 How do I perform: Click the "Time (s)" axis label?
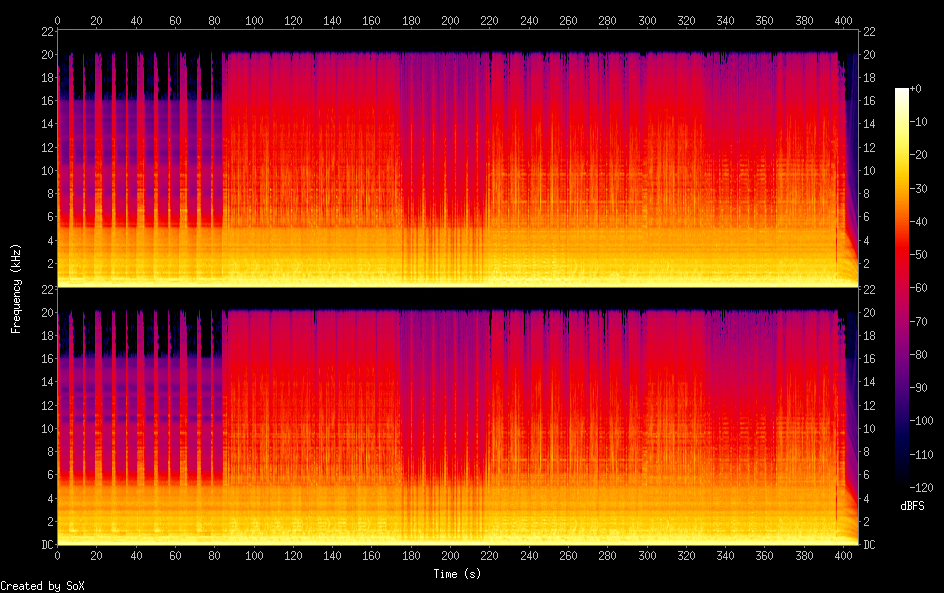459,574
